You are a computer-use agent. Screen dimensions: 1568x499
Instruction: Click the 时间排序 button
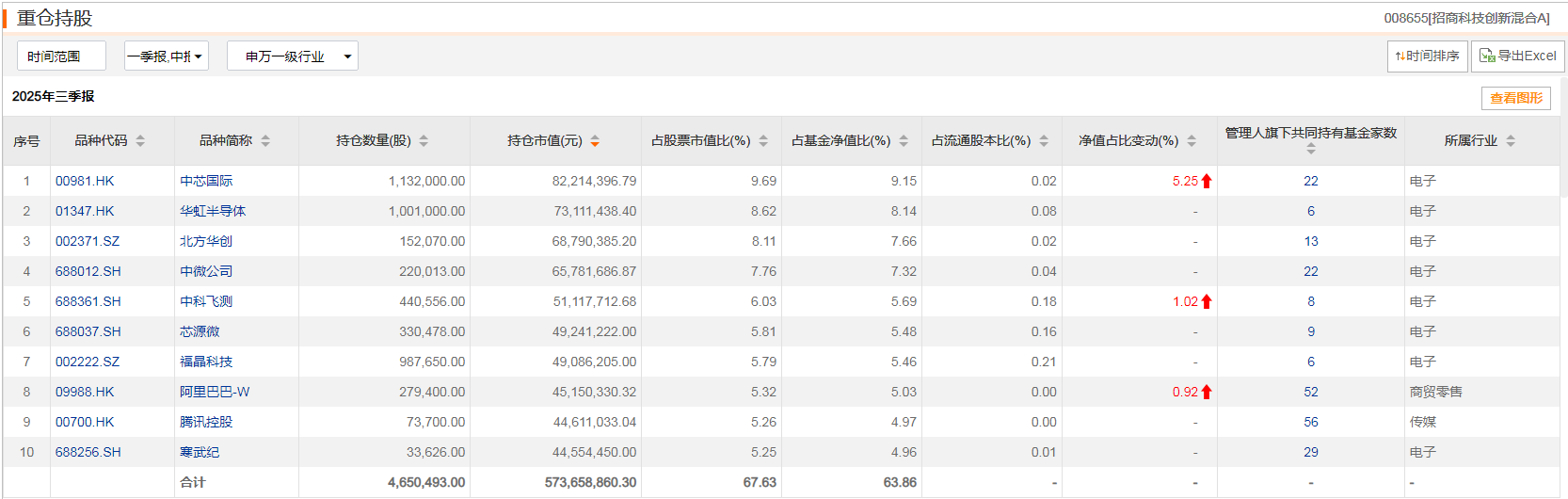[1427, 56]
